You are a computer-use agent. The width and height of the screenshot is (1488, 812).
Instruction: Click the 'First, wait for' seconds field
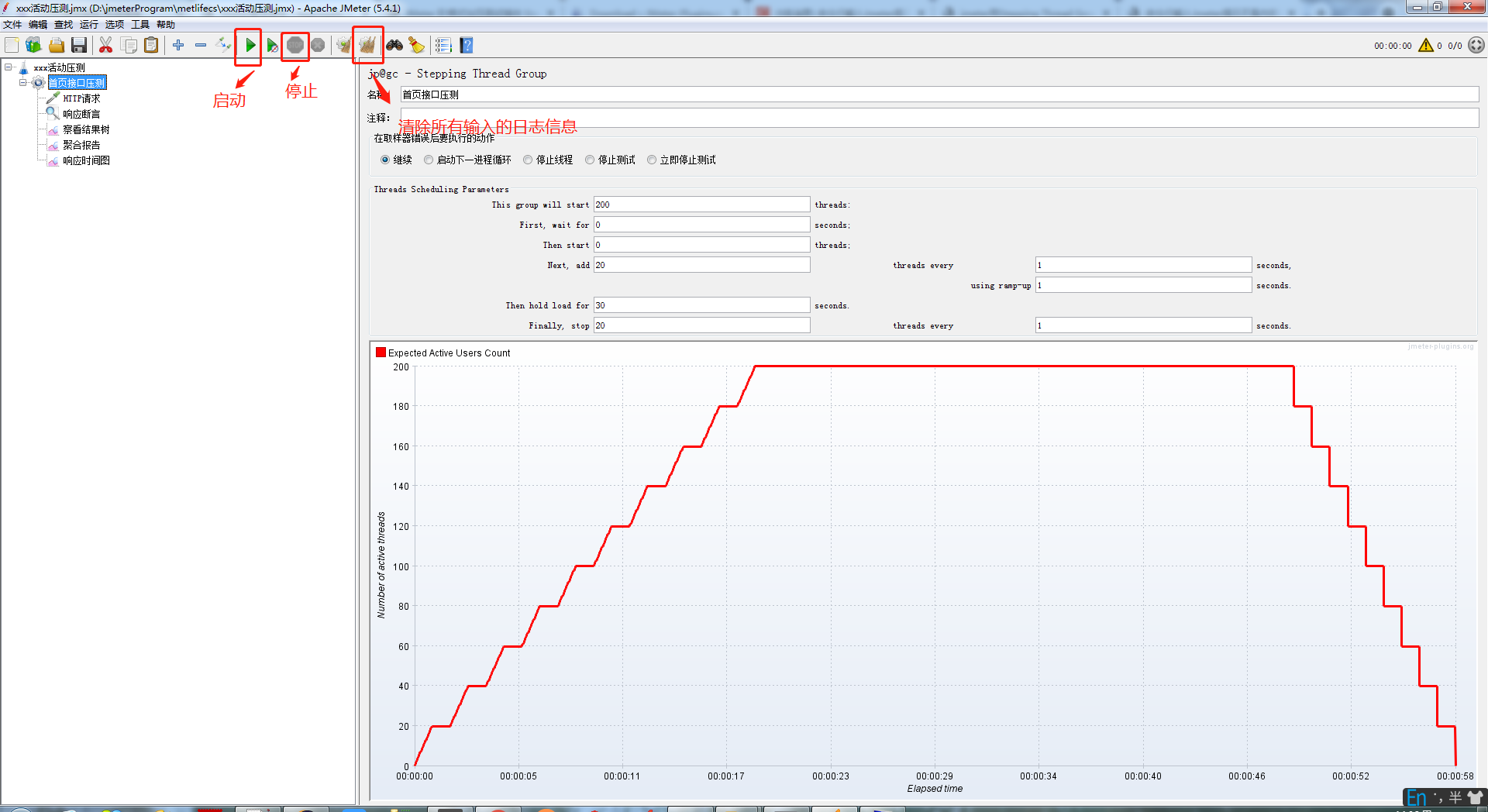coord(701,225)
